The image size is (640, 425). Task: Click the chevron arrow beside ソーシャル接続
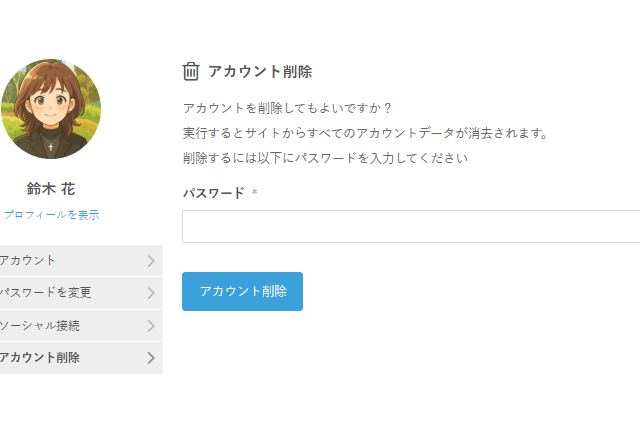point(151,326)
